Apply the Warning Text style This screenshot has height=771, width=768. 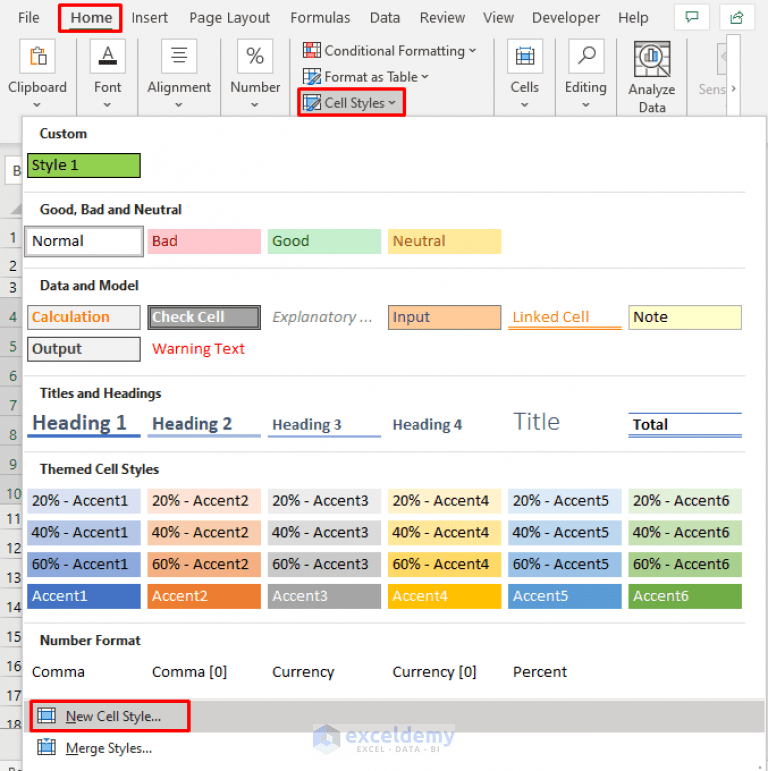[x=204, y=349]
